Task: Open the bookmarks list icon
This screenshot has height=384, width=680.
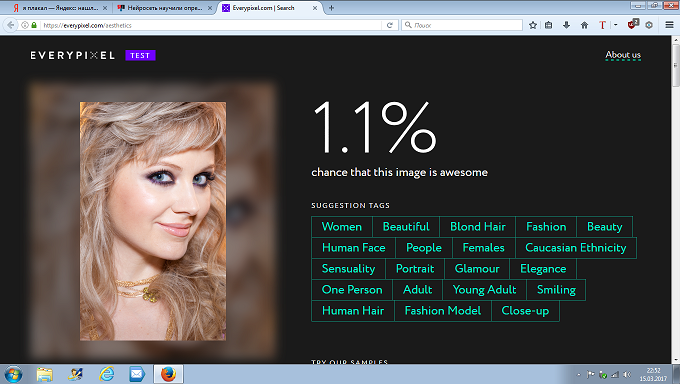Action: coord(549,25)
